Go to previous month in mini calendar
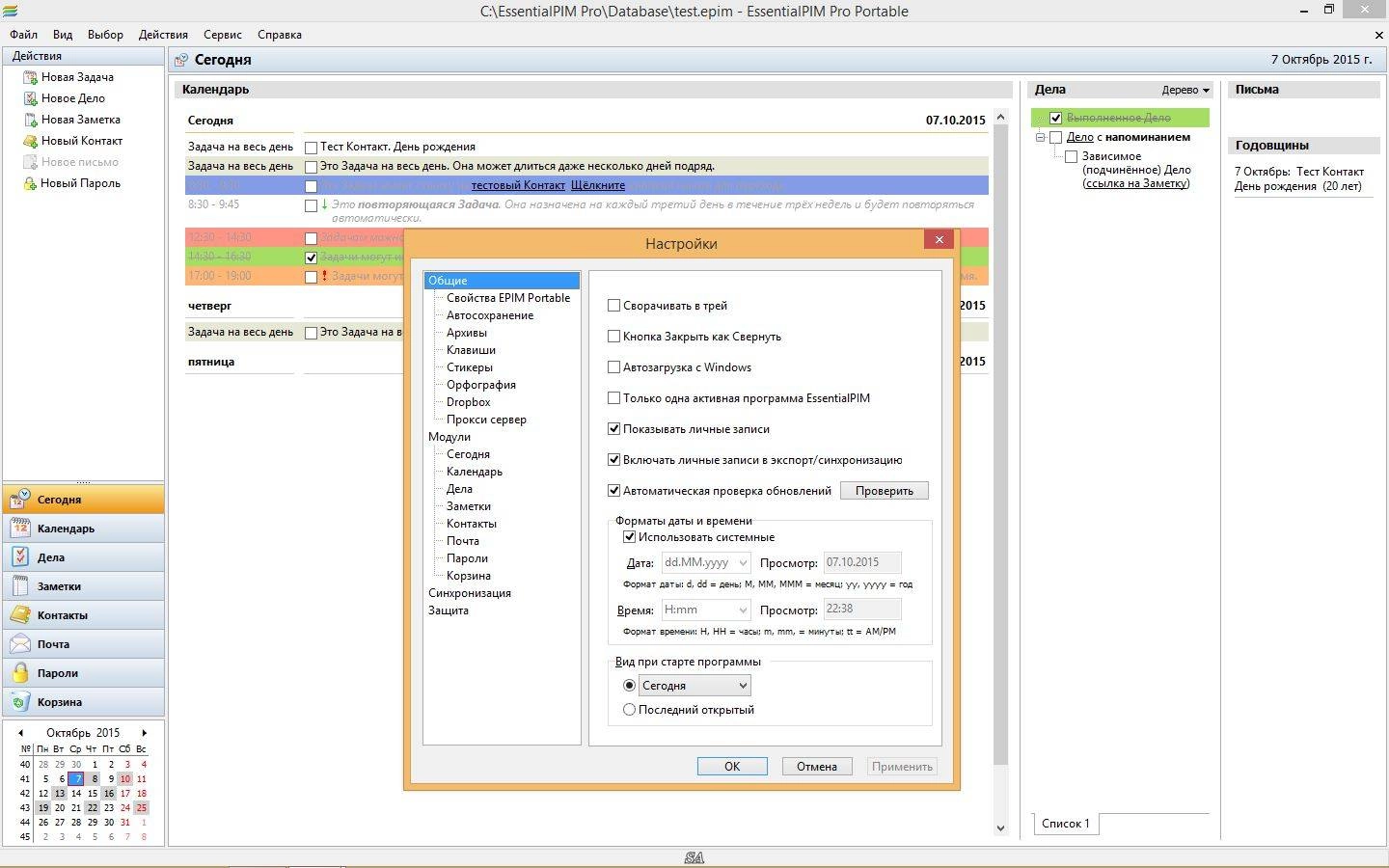 (x=21, y=733)
